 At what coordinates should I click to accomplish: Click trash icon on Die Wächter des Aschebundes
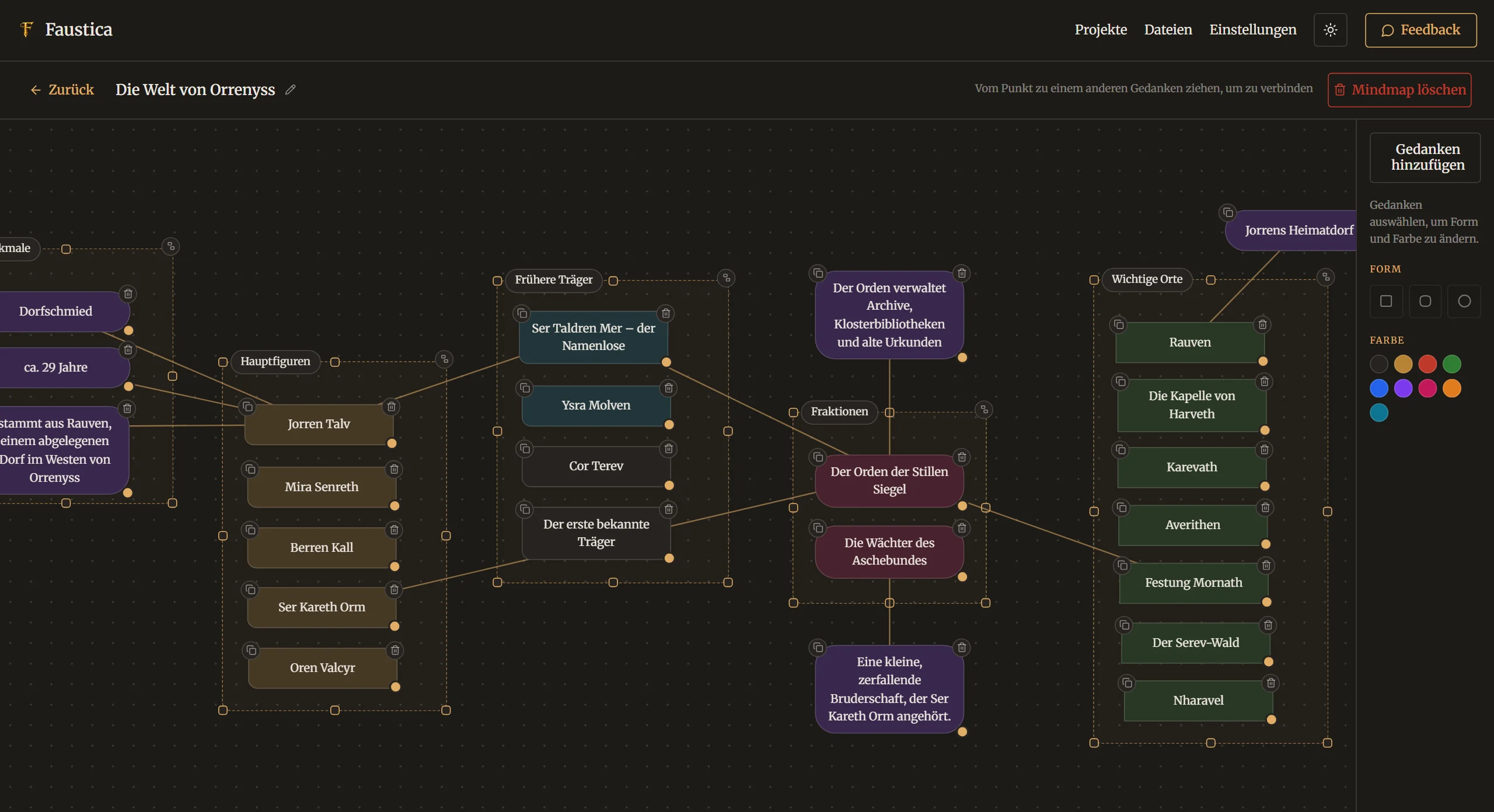click(962, 528)
